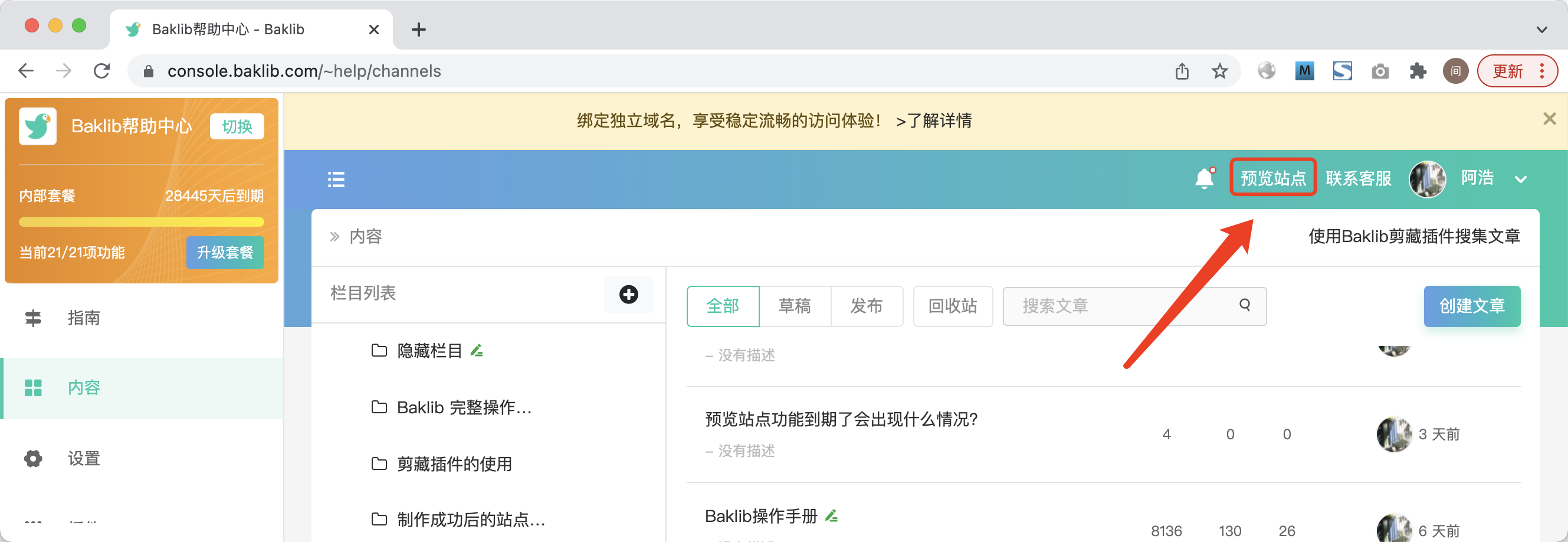Toggle the sidebar with the hamburger icon
The width and height of the screenshot is (1568, 542).
point(336,179)
